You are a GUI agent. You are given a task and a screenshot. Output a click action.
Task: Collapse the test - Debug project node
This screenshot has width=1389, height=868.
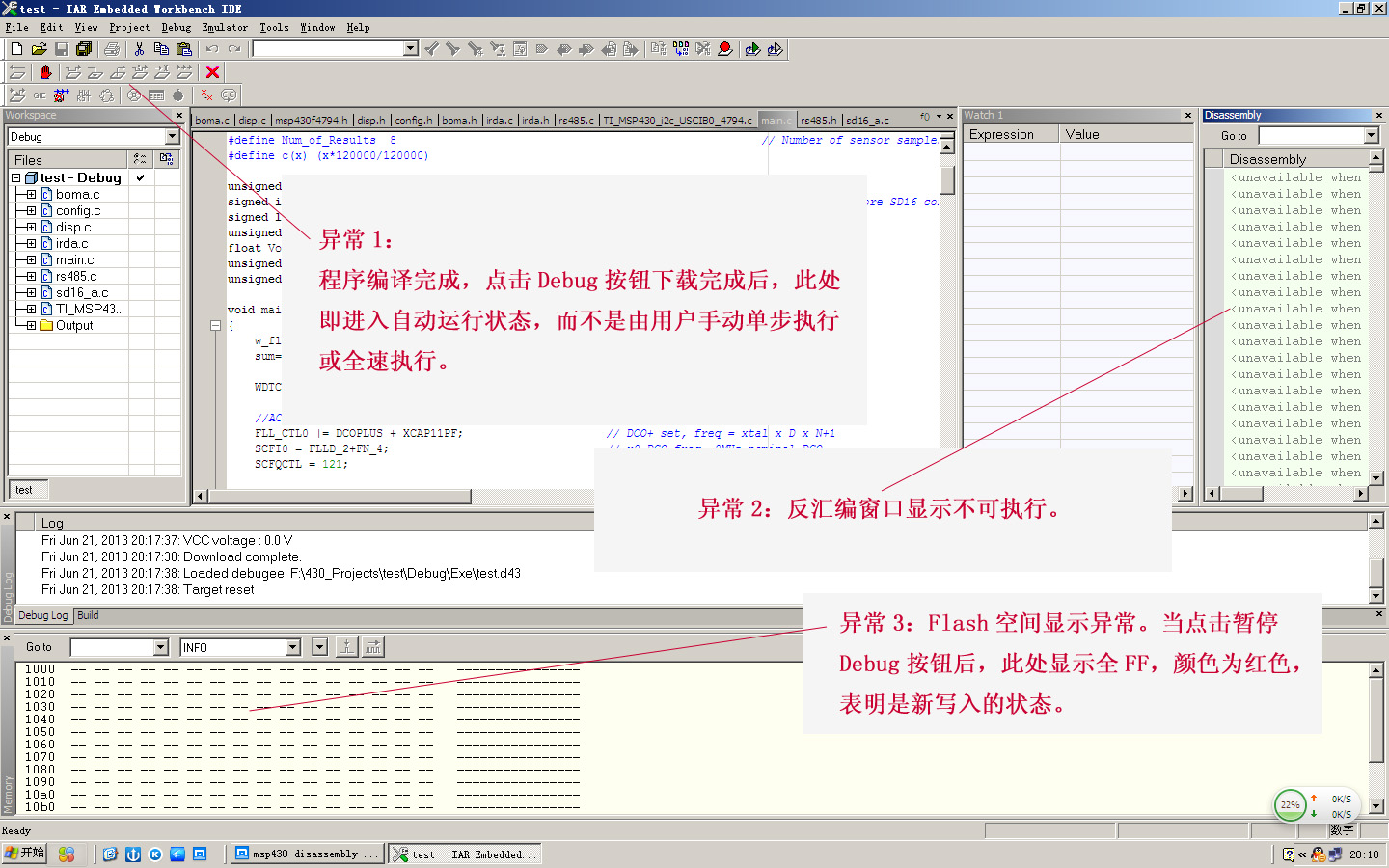pyautogui.click(x=15, y=178)
